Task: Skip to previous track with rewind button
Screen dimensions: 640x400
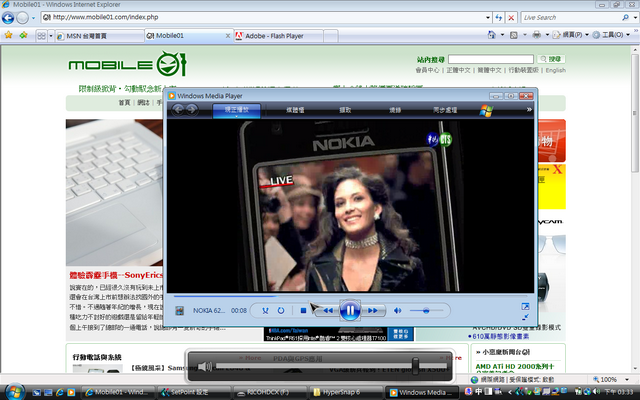Action: point(328,311)
